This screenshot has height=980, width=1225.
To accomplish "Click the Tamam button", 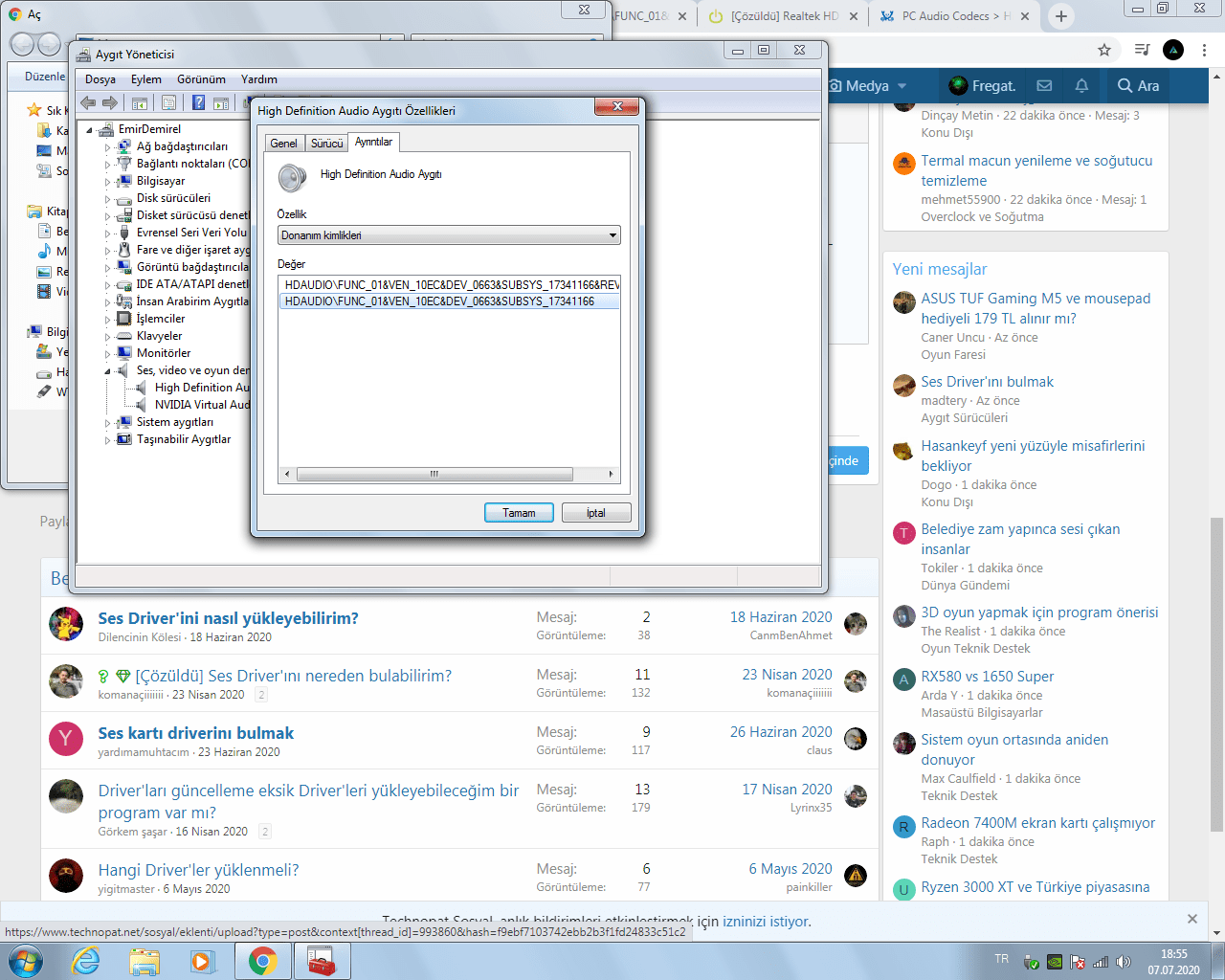I will [519, 513].
